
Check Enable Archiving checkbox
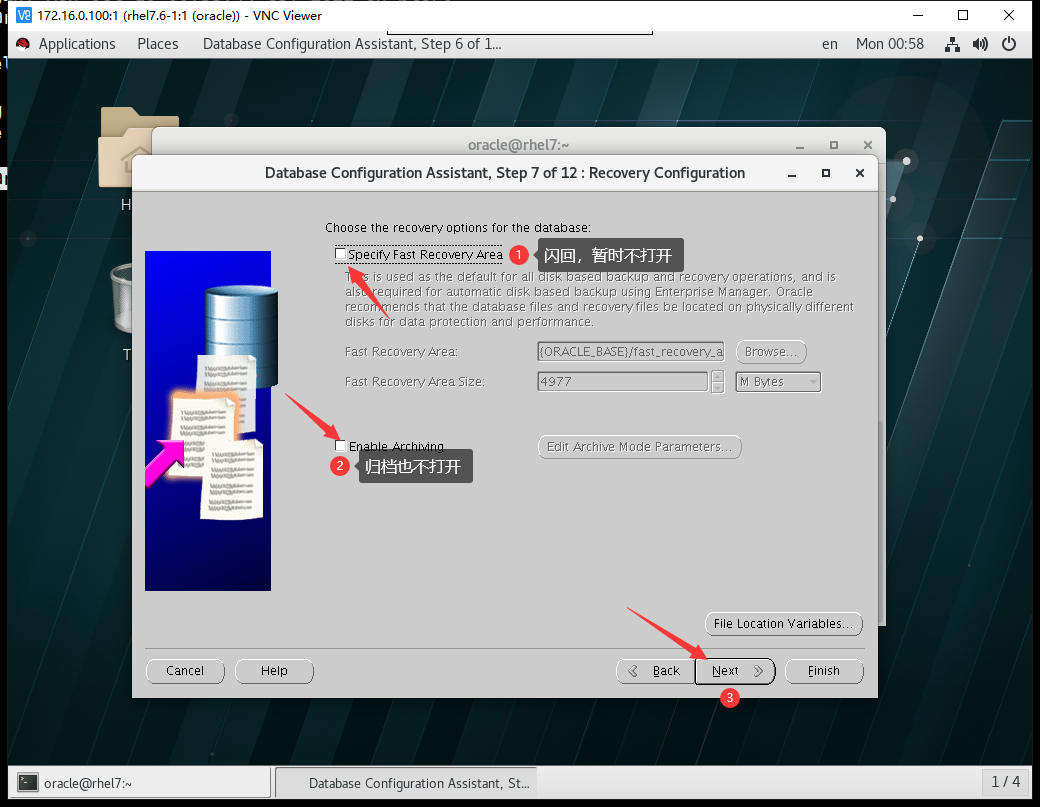(x=340, y=446)
